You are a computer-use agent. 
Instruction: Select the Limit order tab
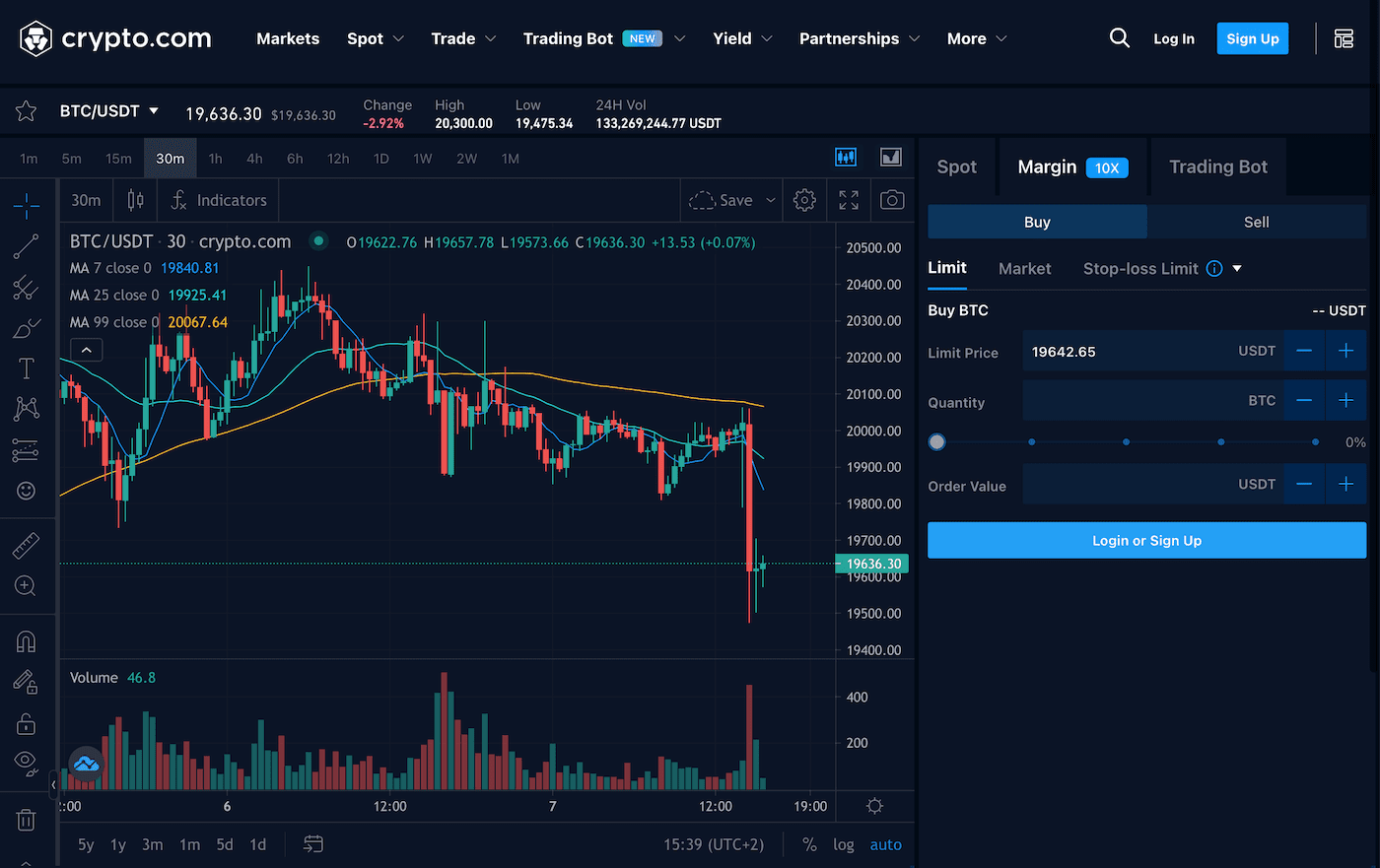pyautogui.click(x=947, y=268)
